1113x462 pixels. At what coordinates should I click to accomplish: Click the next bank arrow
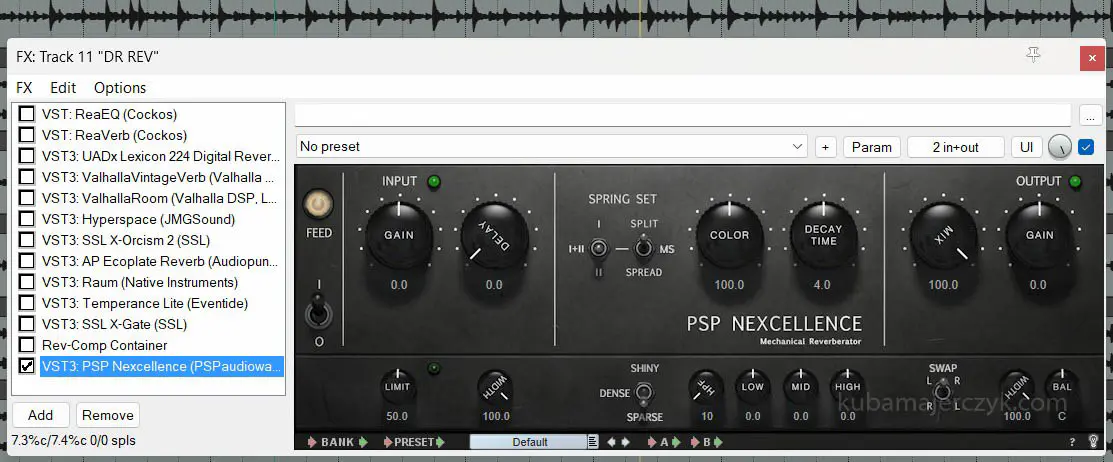tap(363, 442)
